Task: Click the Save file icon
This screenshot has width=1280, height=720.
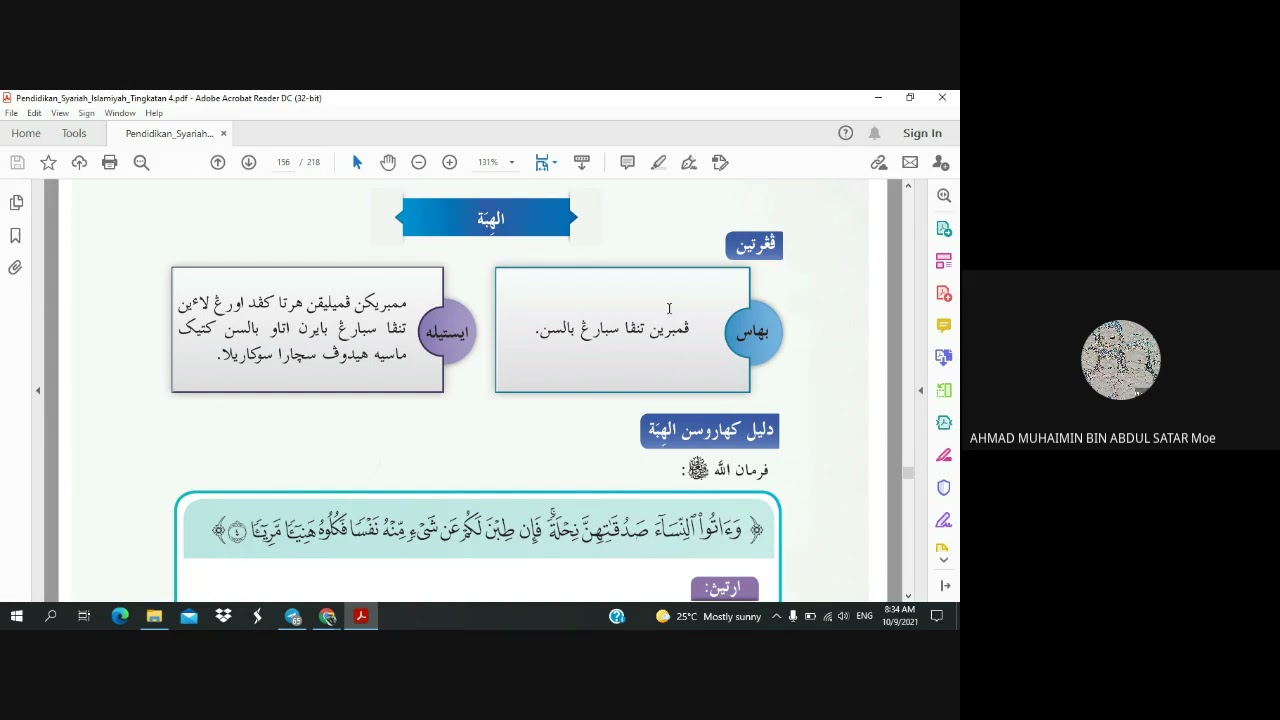Action: (x=17, y=162)
